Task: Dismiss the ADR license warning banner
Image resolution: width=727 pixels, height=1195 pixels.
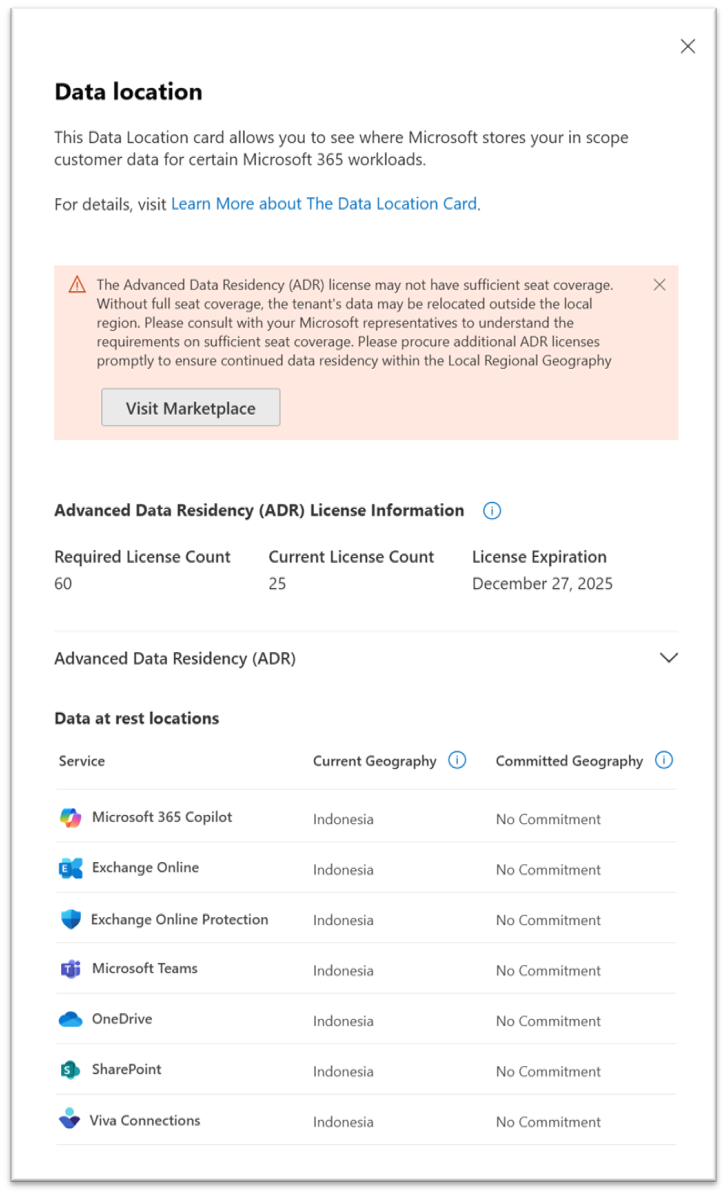Action: (x=660, y=284)
